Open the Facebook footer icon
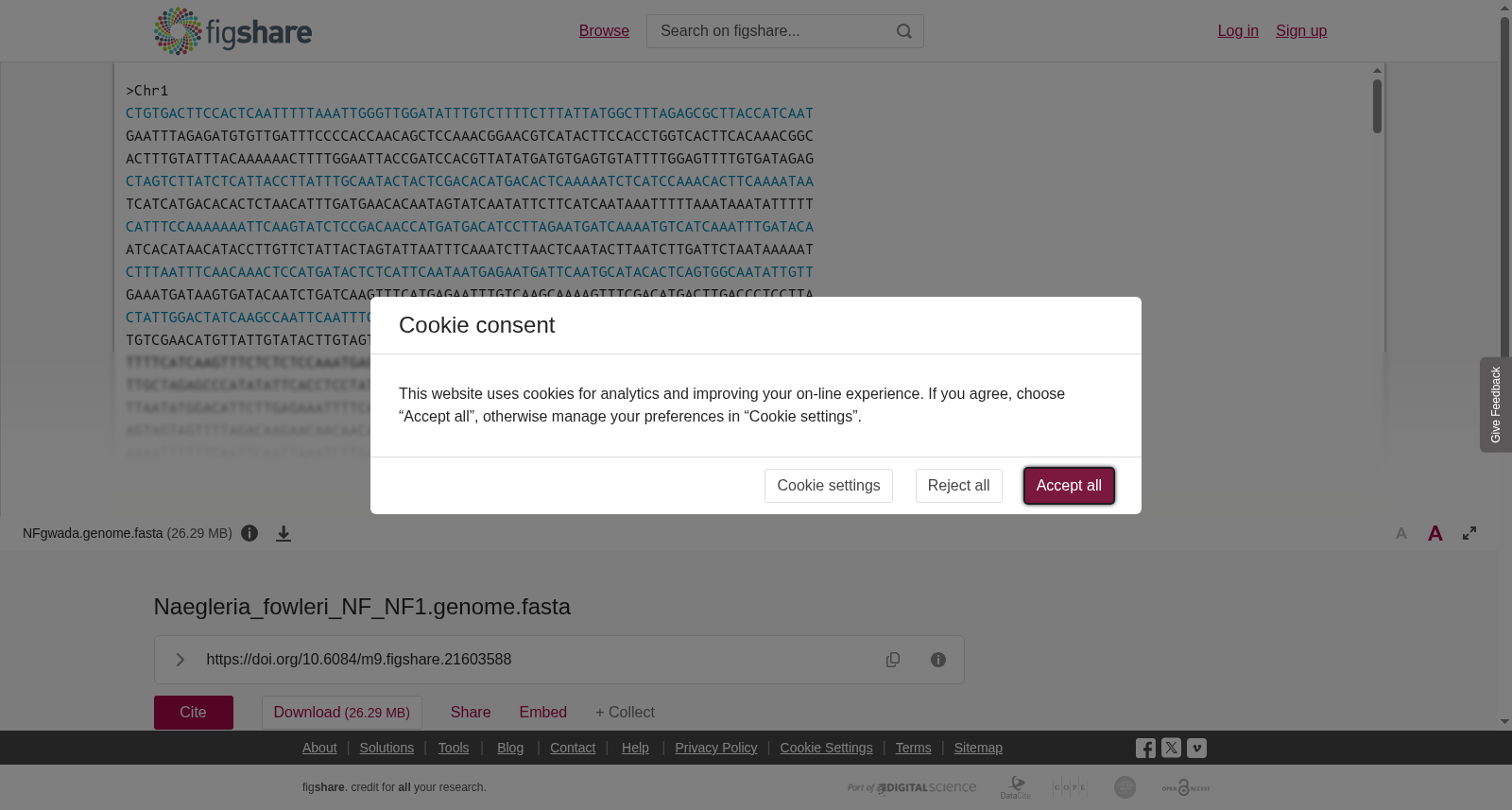This screenshot has height=810, width=1512. [1145, 749]
